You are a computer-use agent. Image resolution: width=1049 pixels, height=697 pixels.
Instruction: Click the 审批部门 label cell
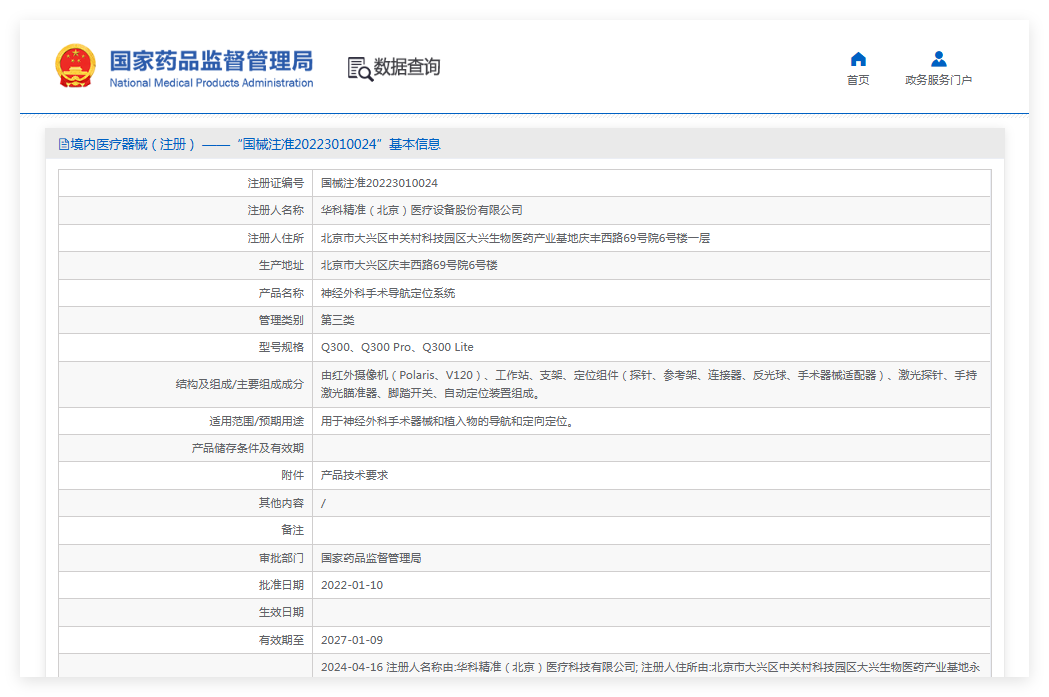click(x=185, y=558)
